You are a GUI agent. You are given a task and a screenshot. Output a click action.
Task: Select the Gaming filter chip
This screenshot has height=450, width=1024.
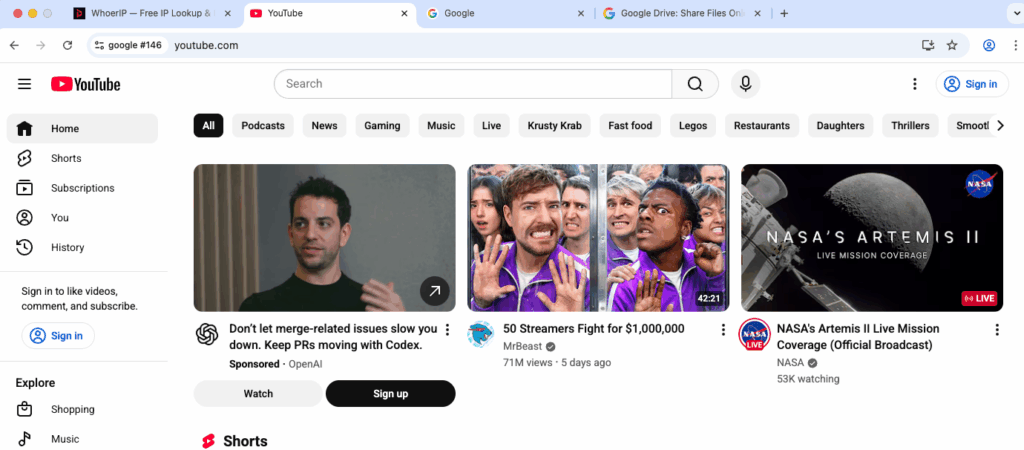[382, 126]
